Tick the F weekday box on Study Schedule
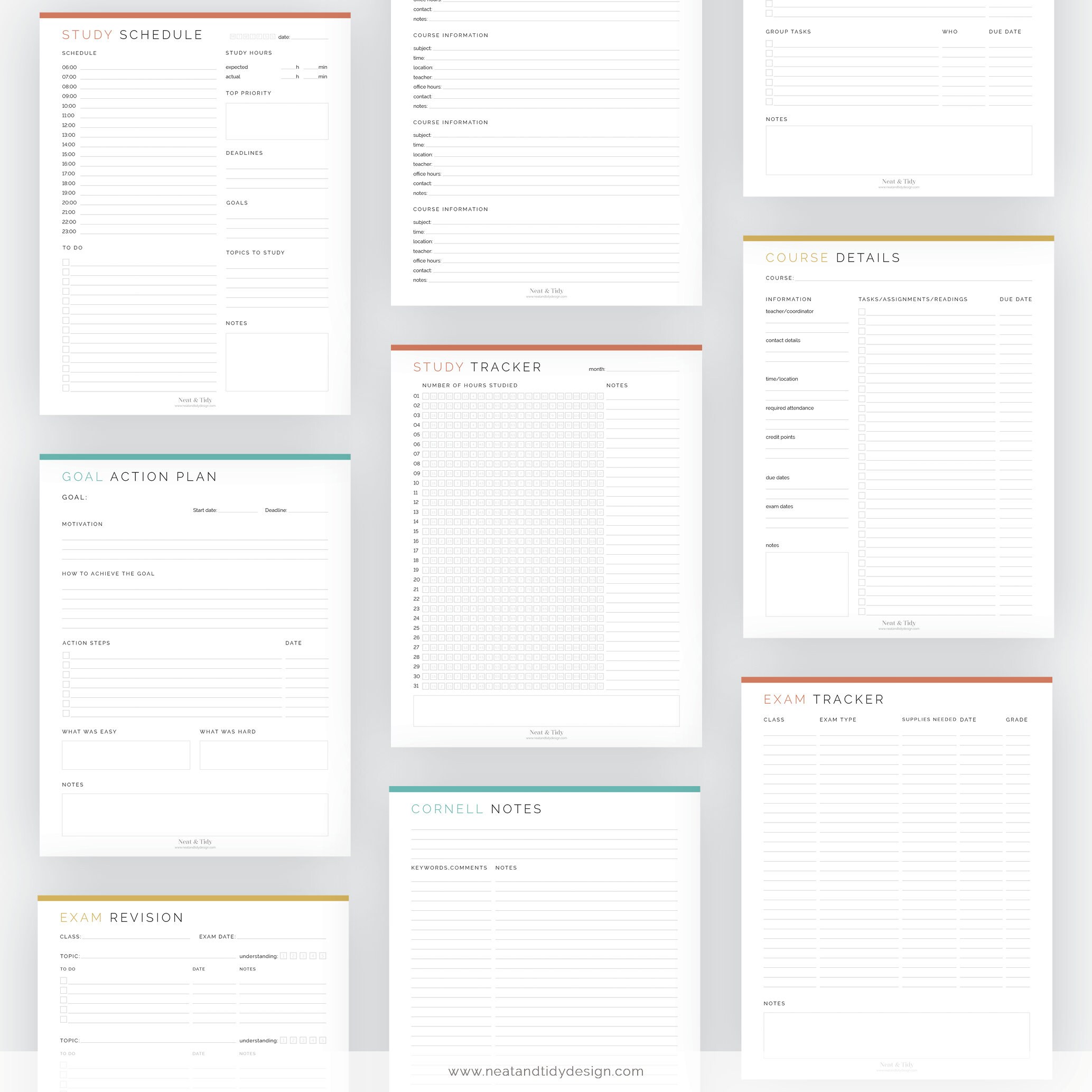 point(260,37)
